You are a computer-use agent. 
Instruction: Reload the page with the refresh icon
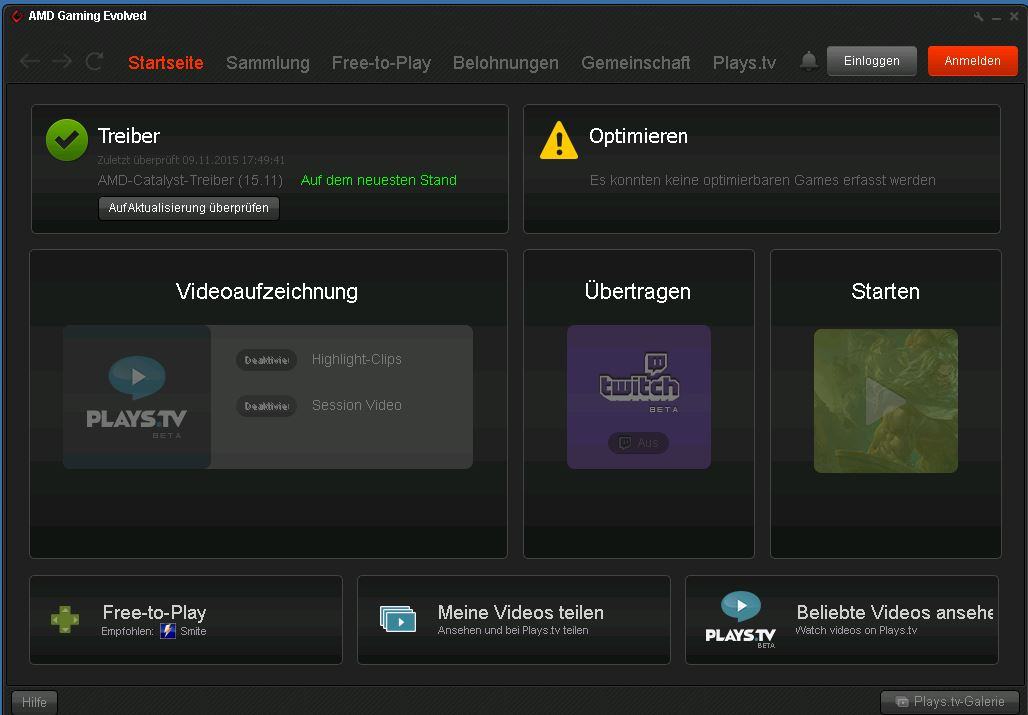(x=94, y=62)
